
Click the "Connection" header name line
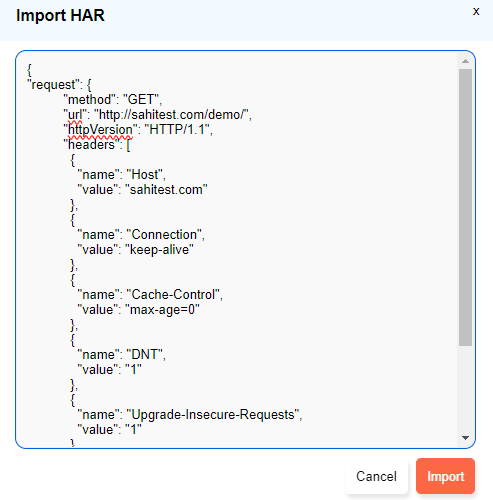pos(141,235)
